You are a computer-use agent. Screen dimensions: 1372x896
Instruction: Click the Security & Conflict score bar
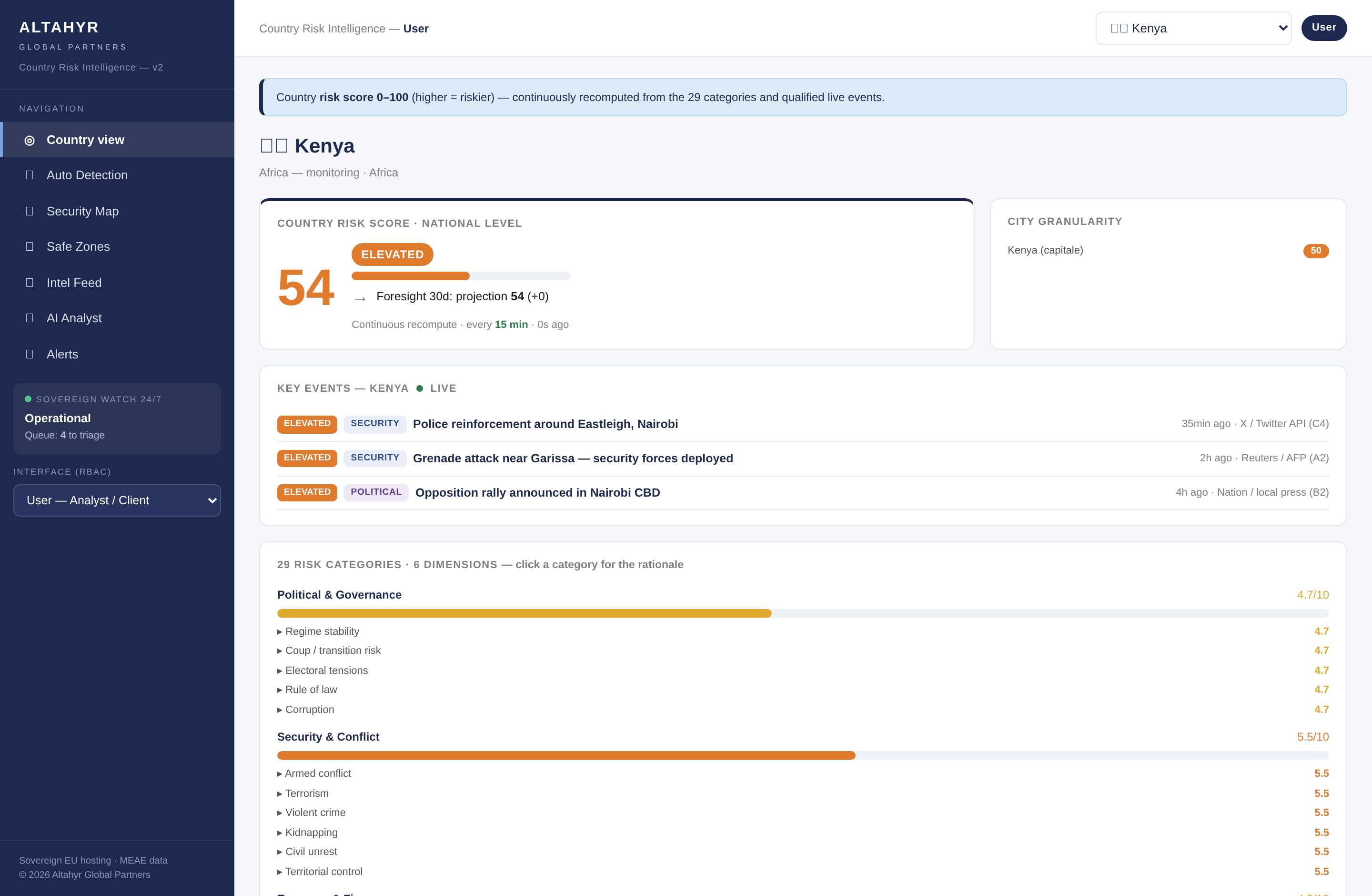point(803,755)
